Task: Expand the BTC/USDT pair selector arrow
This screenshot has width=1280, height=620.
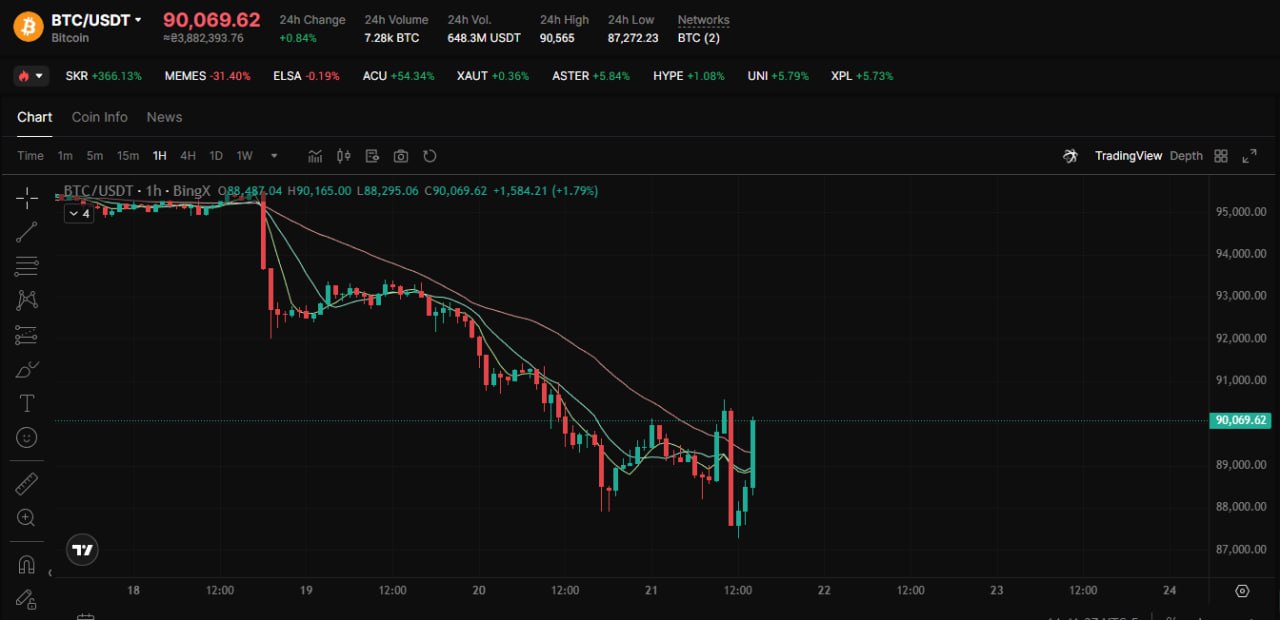Action: 138,20
